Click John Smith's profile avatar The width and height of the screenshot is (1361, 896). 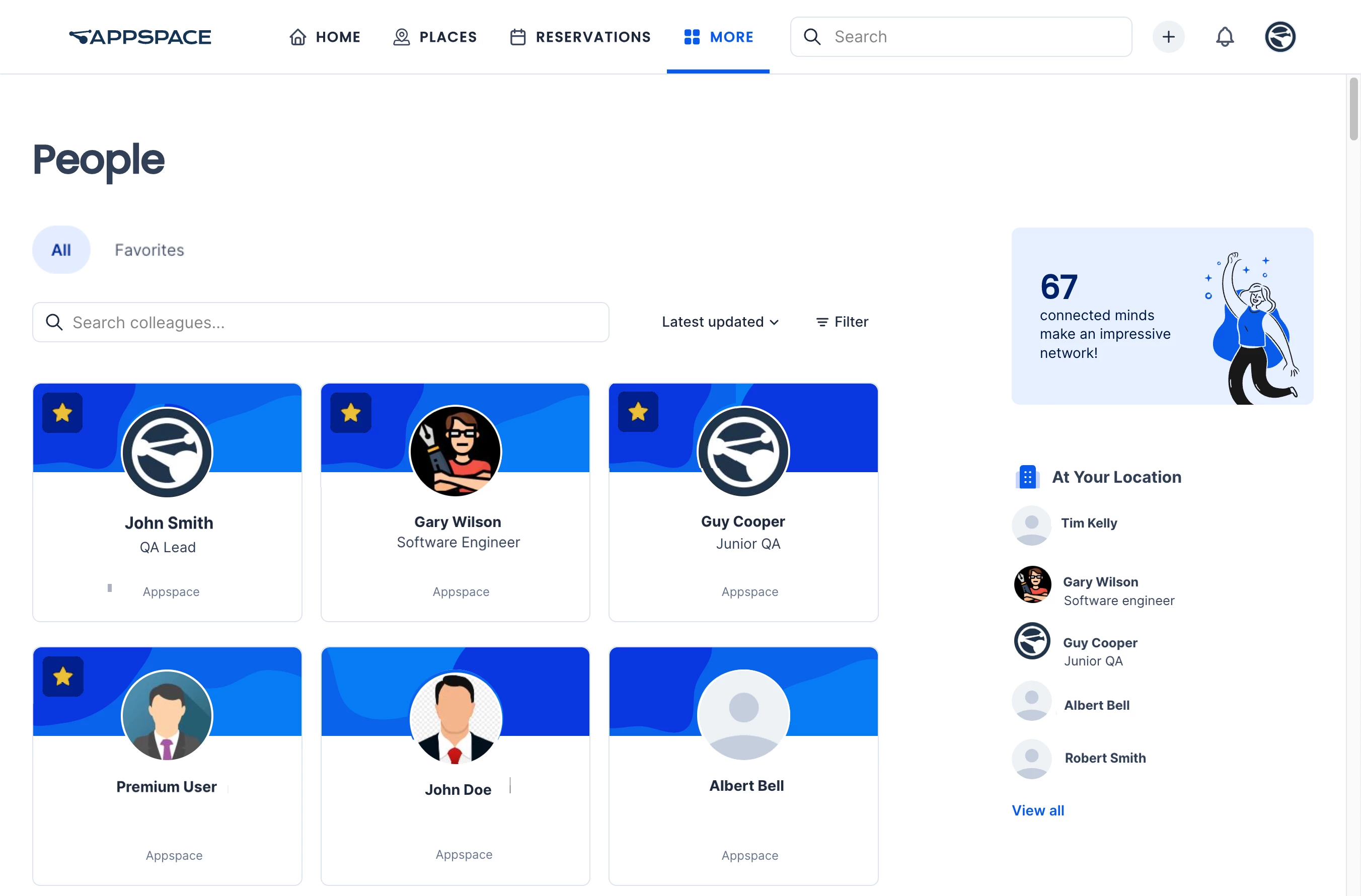click(167, 453)
